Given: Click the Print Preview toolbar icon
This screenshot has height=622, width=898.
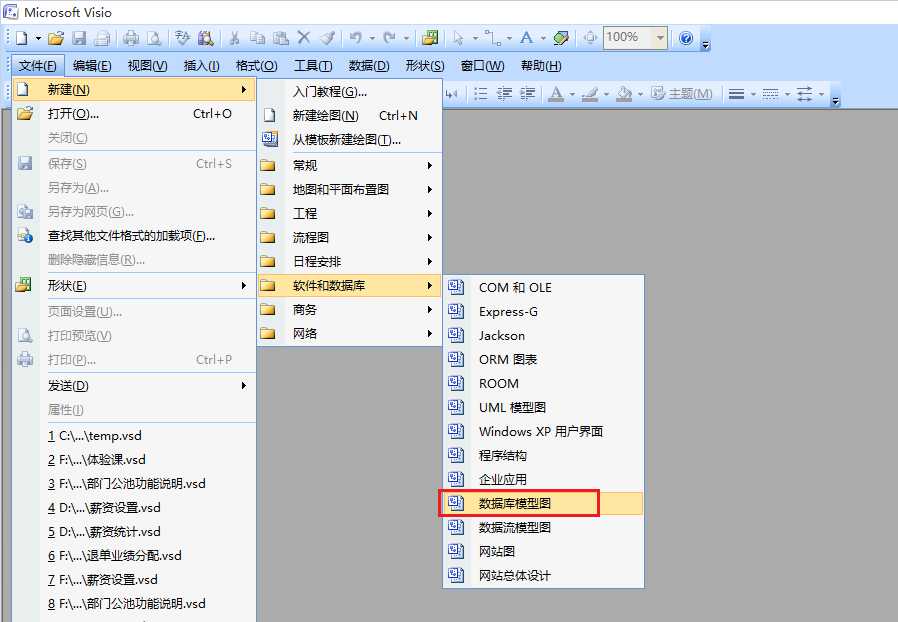Looking at the screenshot, I should 154,38.
